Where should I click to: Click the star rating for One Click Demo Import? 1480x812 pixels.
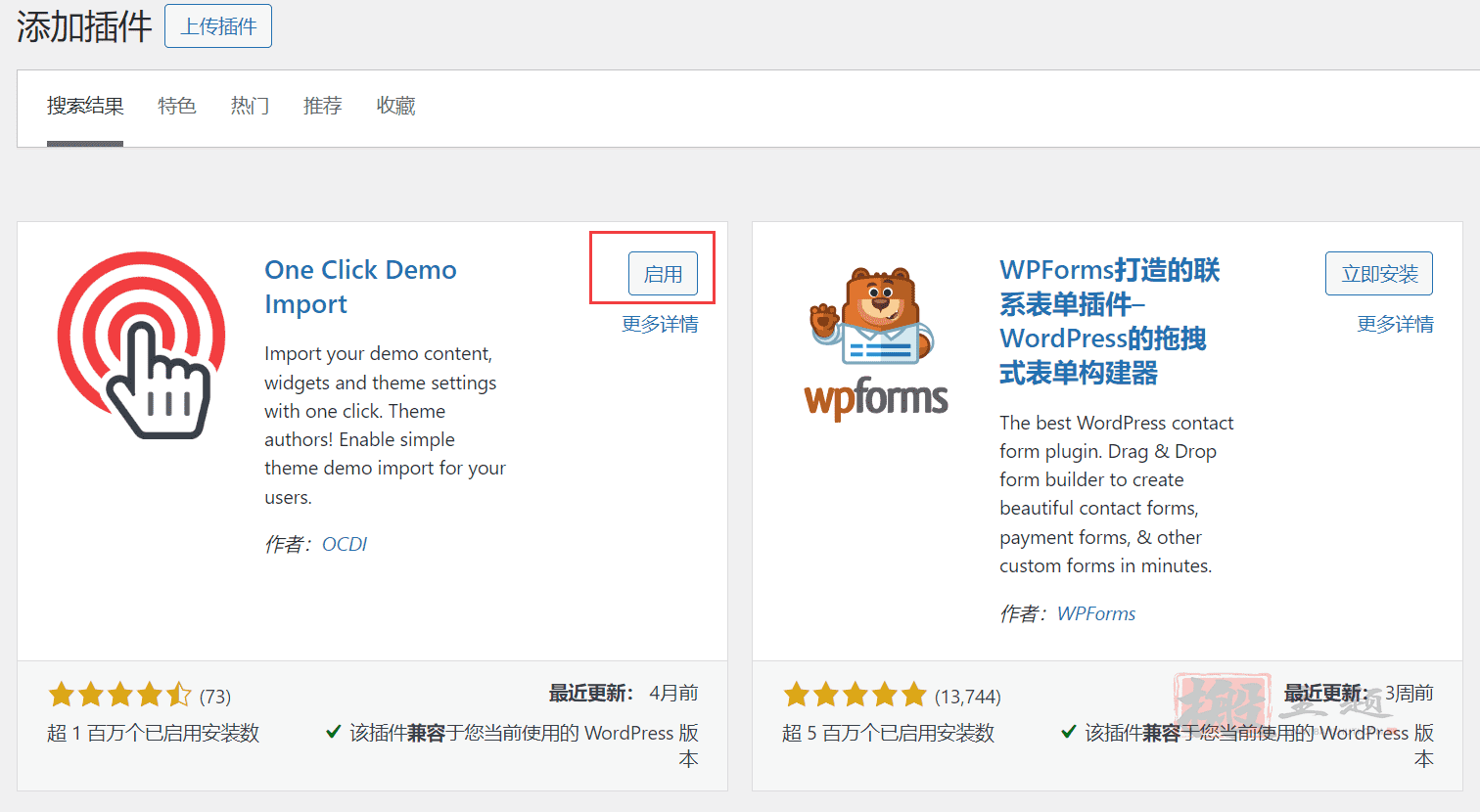120,696
